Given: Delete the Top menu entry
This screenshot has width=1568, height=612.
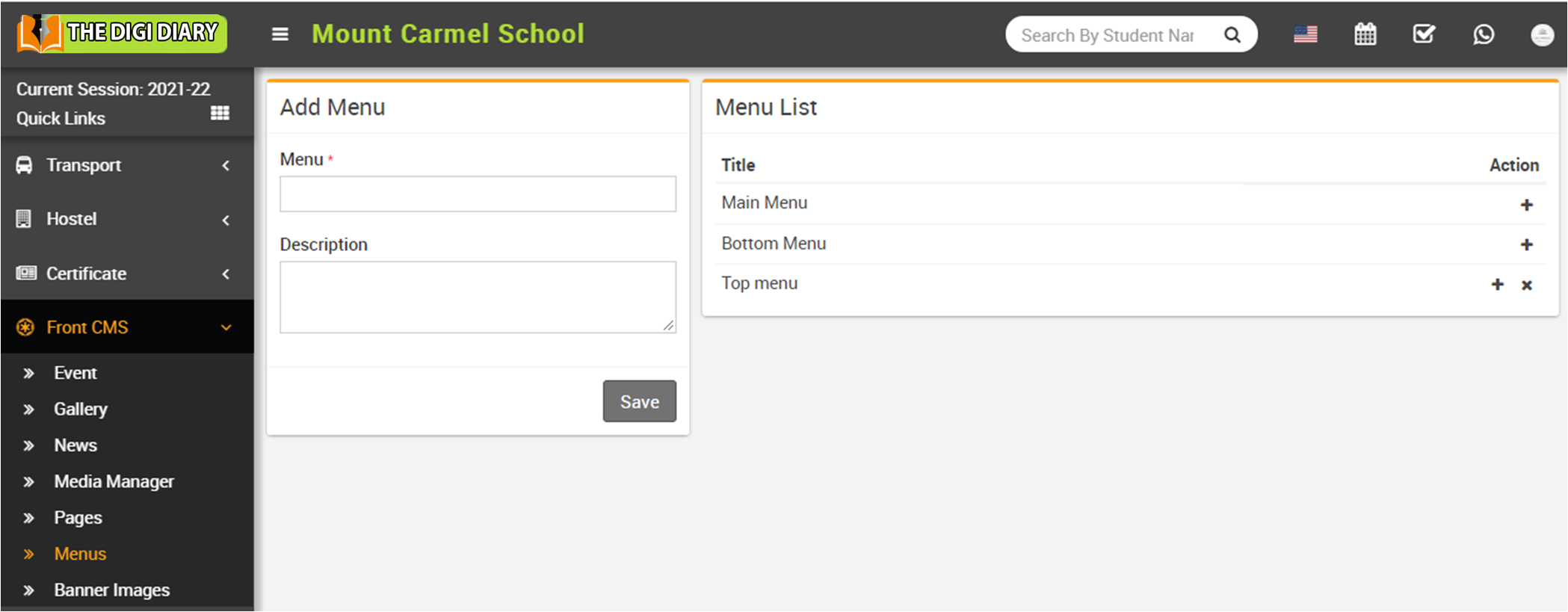Looking at the screenshot, I should pos(1527,285).
